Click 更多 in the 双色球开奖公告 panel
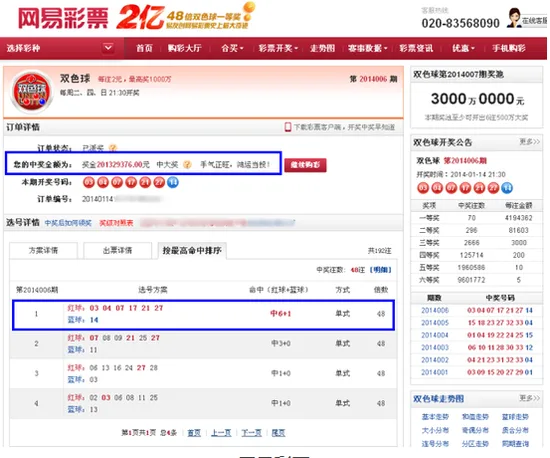The height and width of the screenshot is (458, 550). tap(529, 142)
